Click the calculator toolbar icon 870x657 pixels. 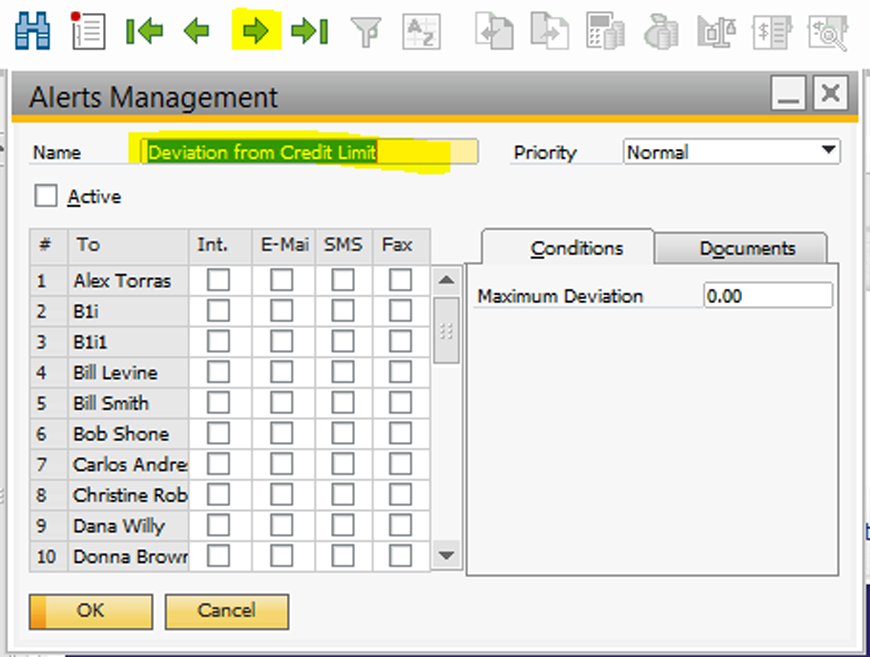click(x=605, y=31)
